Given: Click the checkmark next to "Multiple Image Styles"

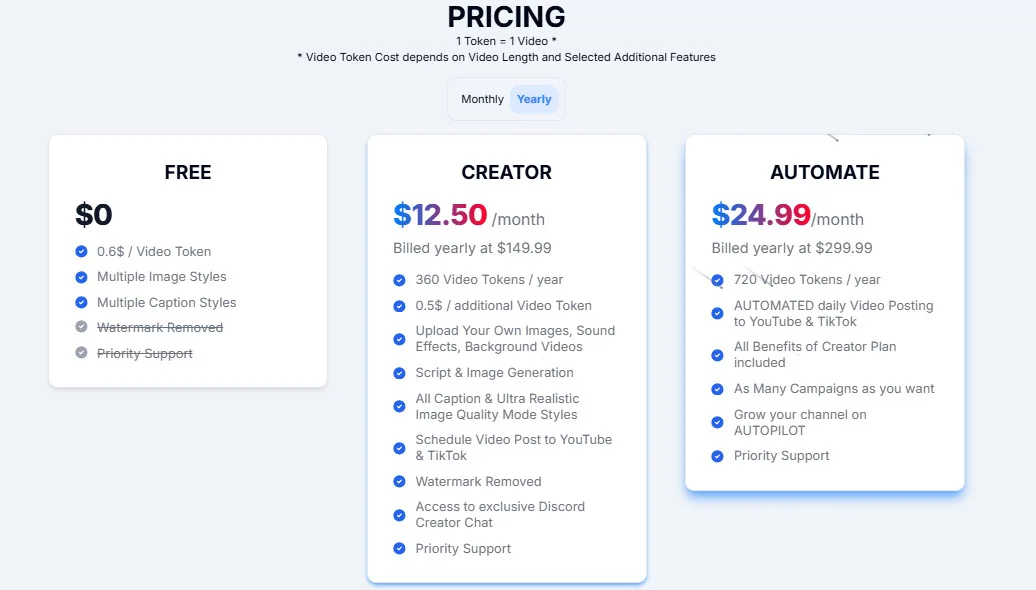Looking at the screenshot, I should pyautogui.click(x=80, y=277).
